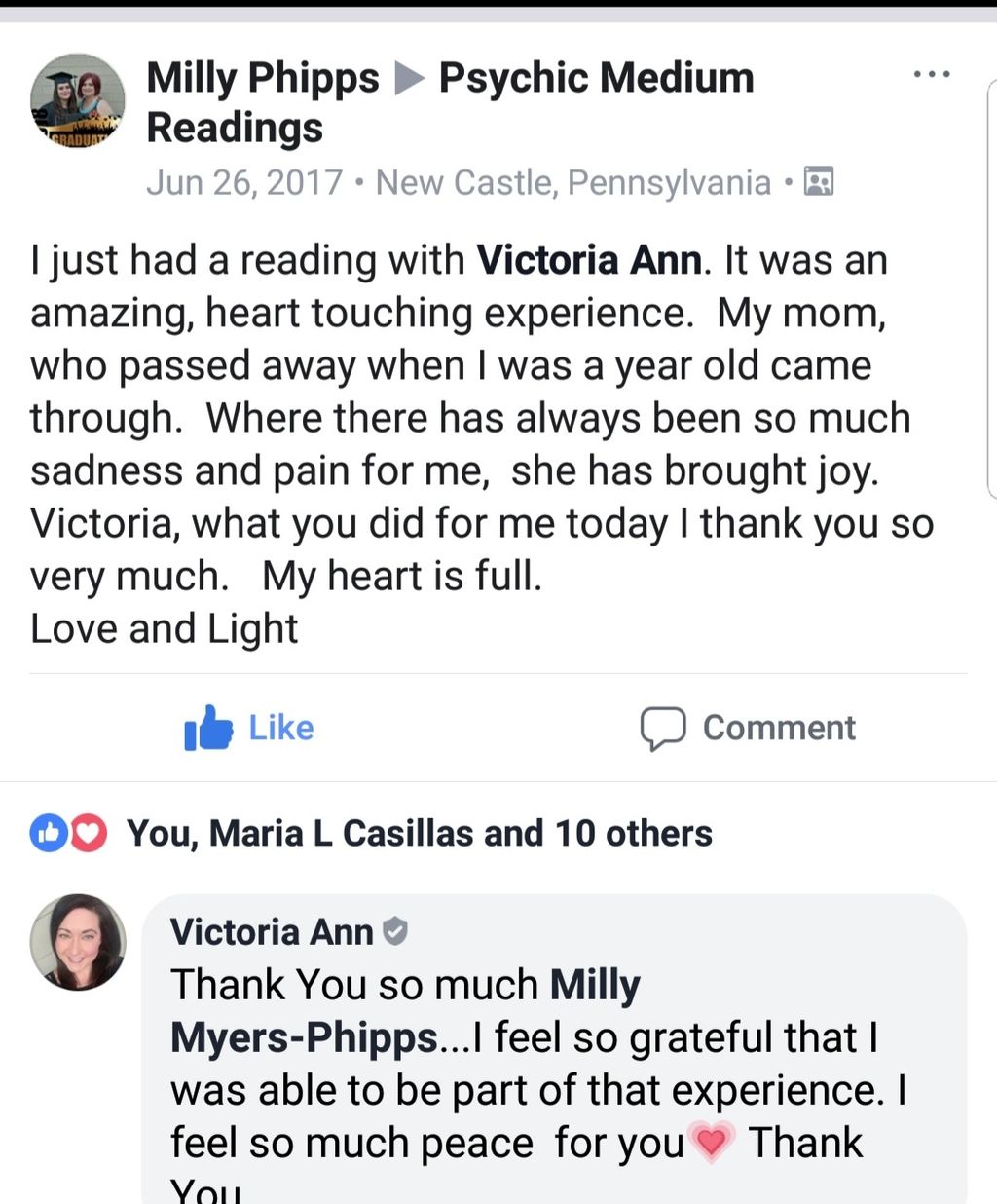Screen dimensions: 997x1204
Task: Click the Comment text button
Action: pyautogui.click(x=779, y=728)
